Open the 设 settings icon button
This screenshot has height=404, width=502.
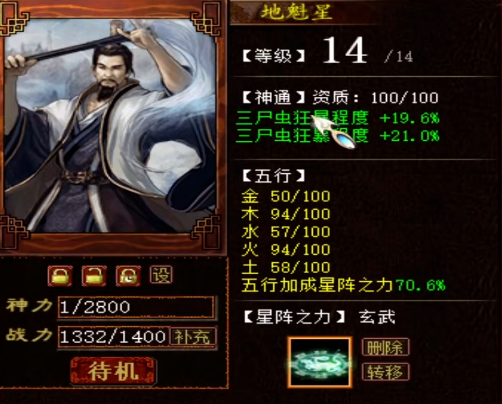point(161,275)
